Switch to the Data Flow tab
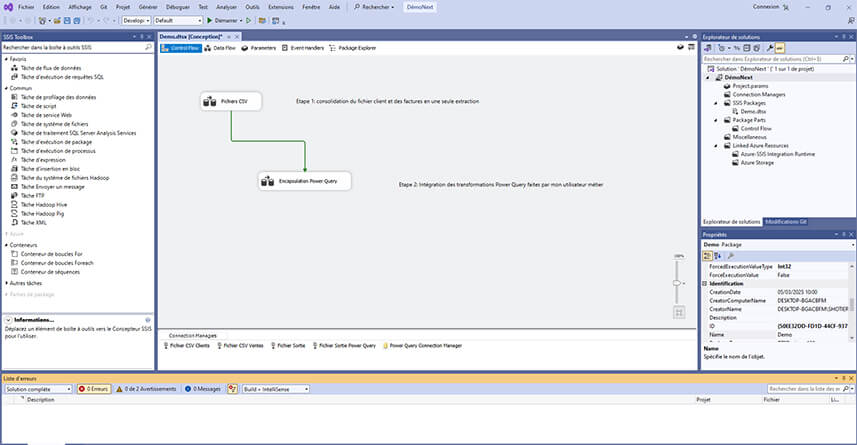857x445 pixels. pyautogui.click(x=220, y=48)
